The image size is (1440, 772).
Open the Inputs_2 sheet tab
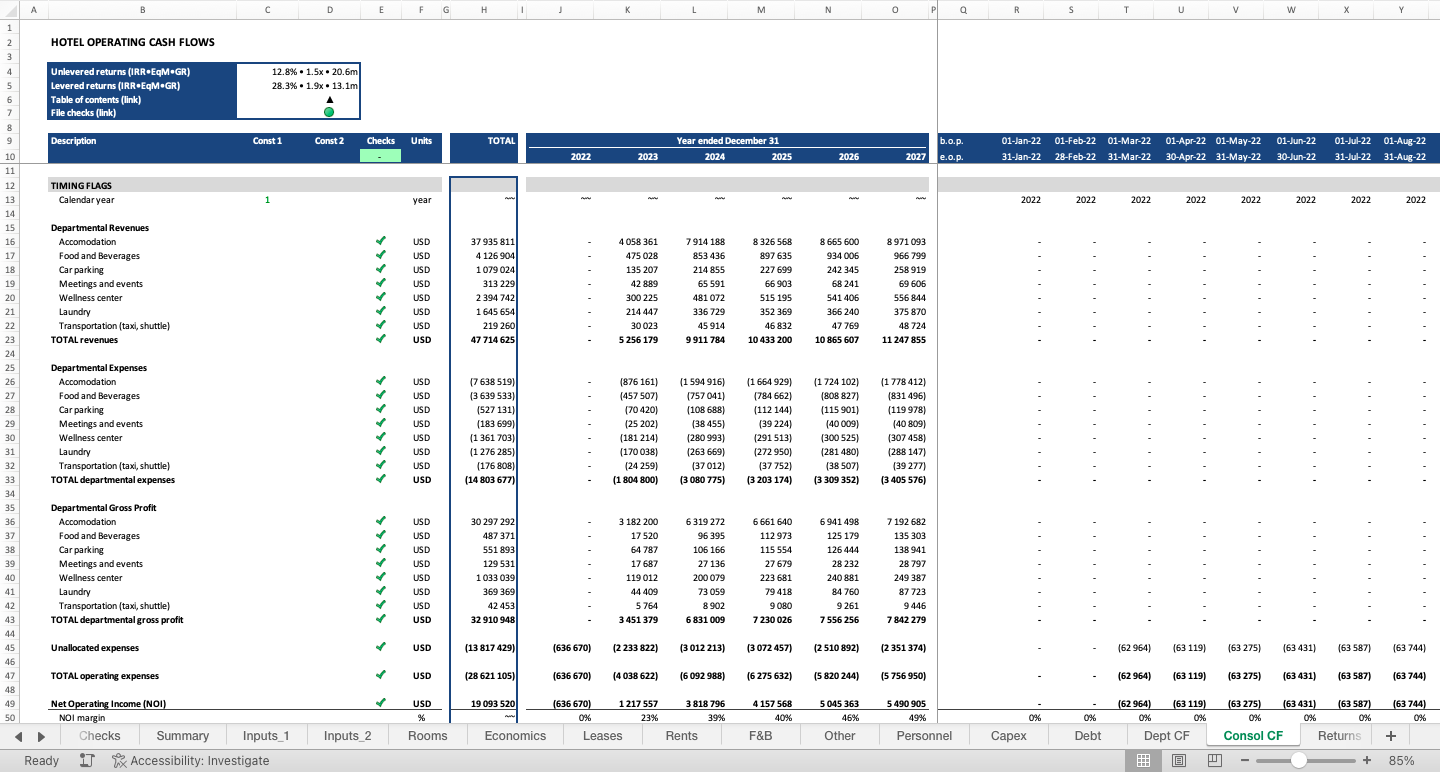(347, 735)
